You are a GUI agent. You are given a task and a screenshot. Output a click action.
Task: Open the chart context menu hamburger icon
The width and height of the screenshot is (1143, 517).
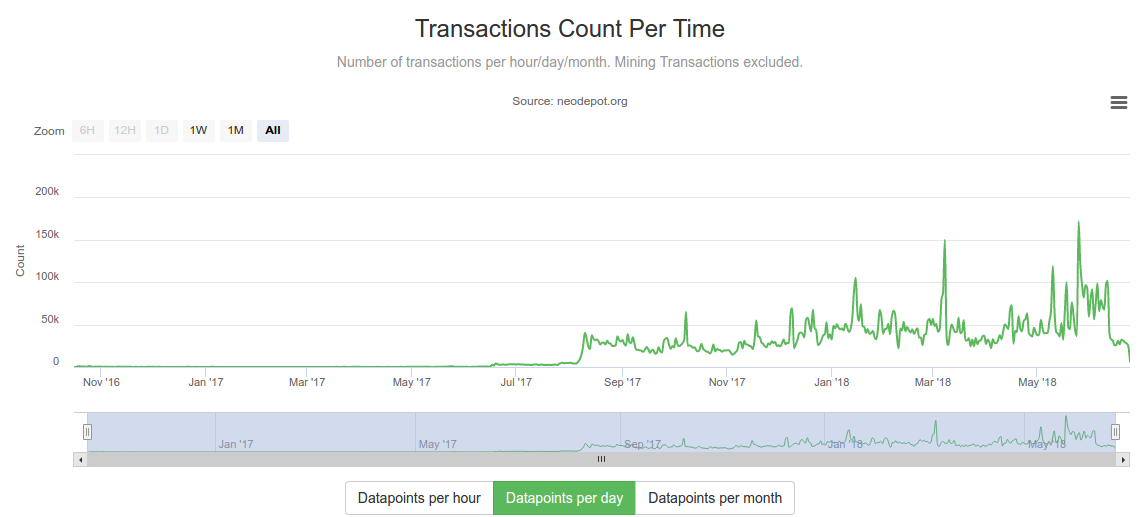(1119, 103)
